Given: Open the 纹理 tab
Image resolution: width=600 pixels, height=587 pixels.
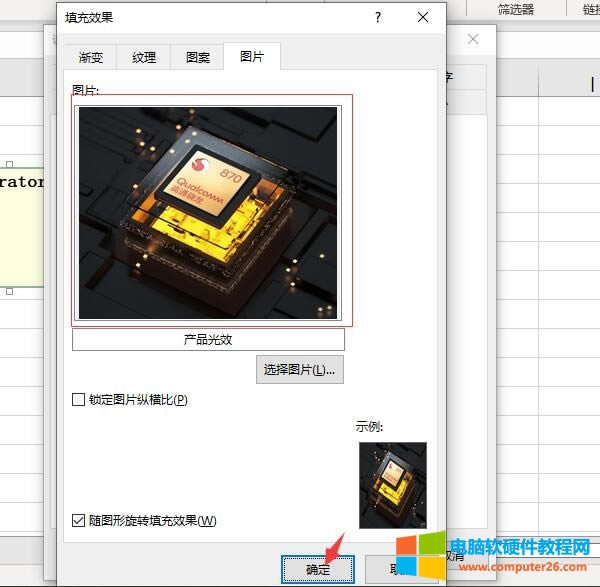Looking at the screenshot, I should click(143, 57).
